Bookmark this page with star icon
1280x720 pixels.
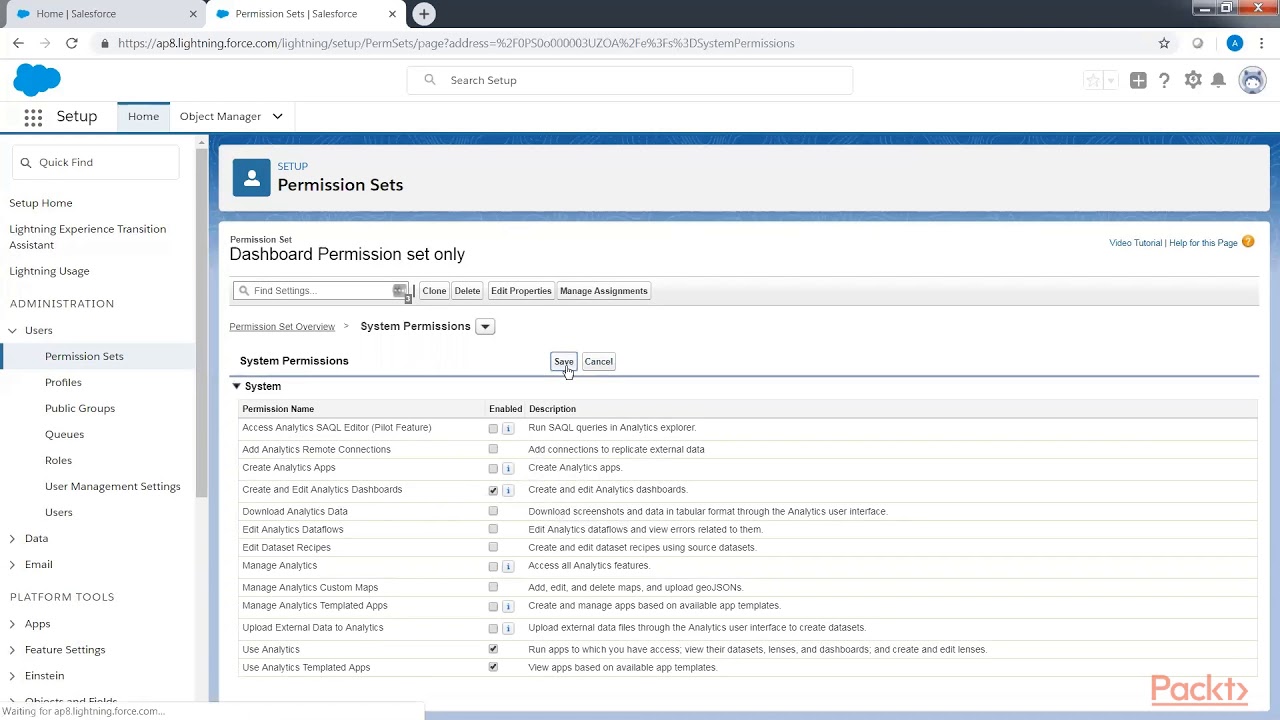[1164, 43]
